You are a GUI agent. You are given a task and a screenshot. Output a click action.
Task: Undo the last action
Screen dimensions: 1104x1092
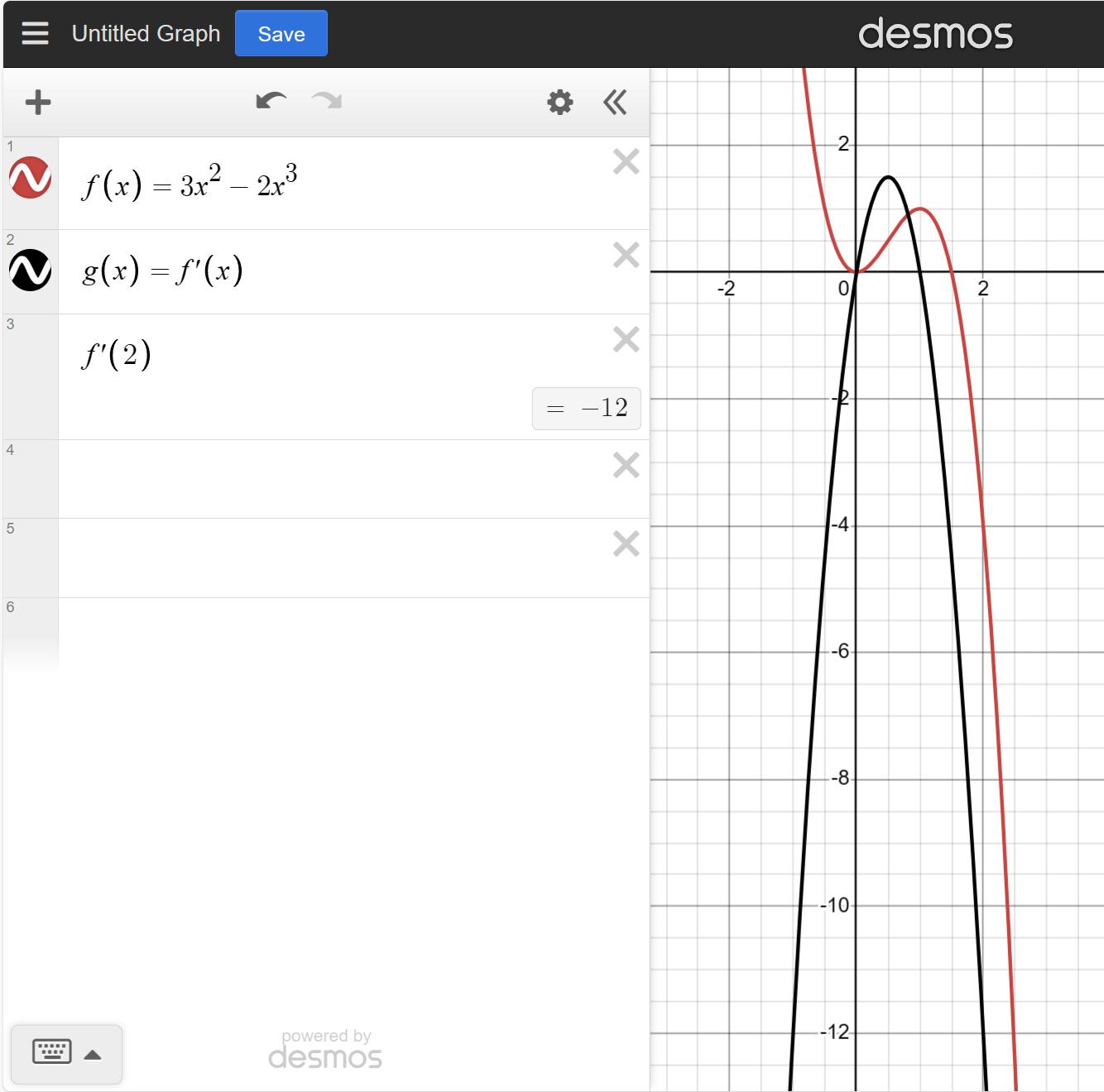tap(271, 102)
